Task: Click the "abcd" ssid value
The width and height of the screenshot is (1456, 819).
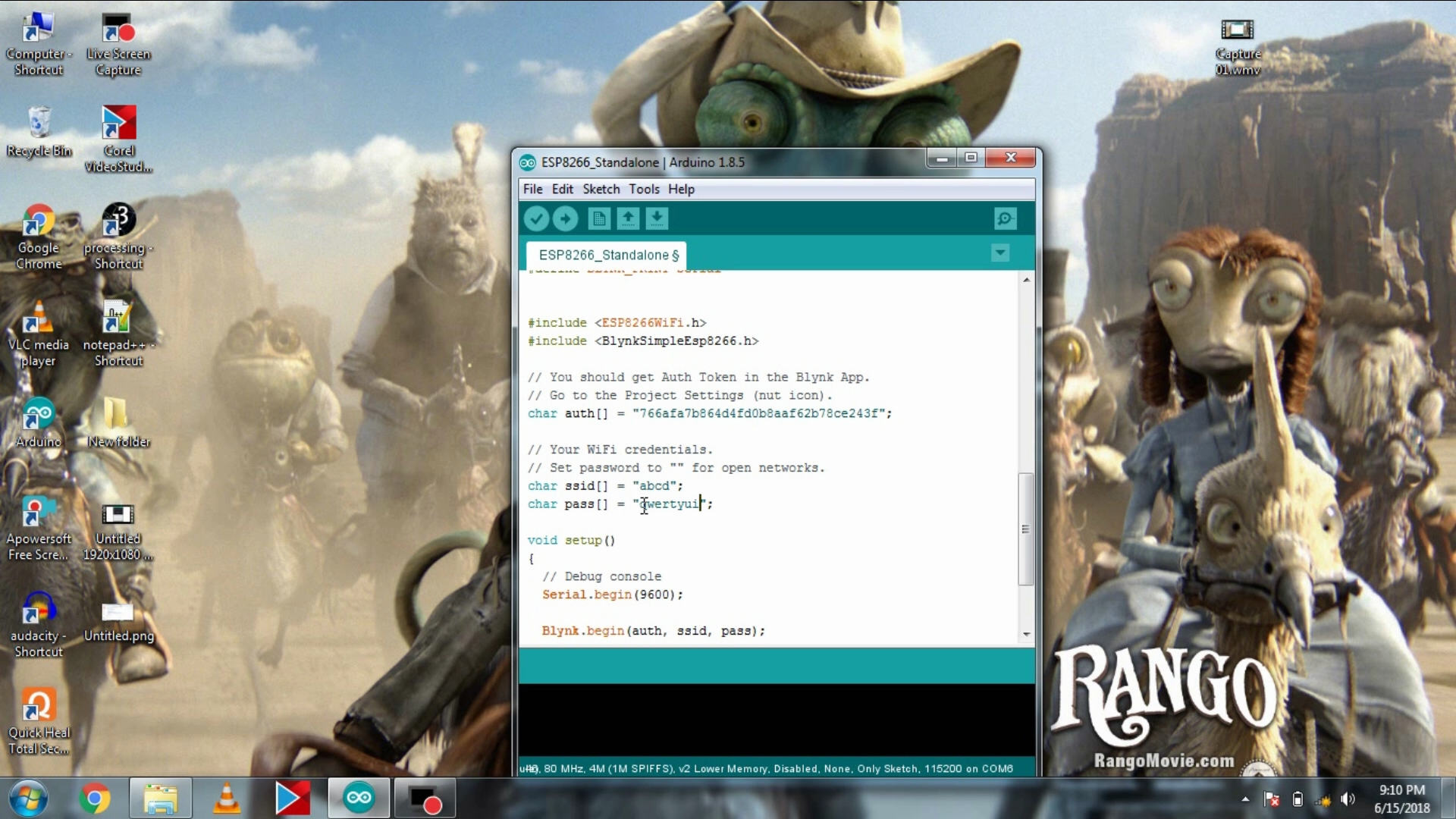Action: (x=654, y=486)
